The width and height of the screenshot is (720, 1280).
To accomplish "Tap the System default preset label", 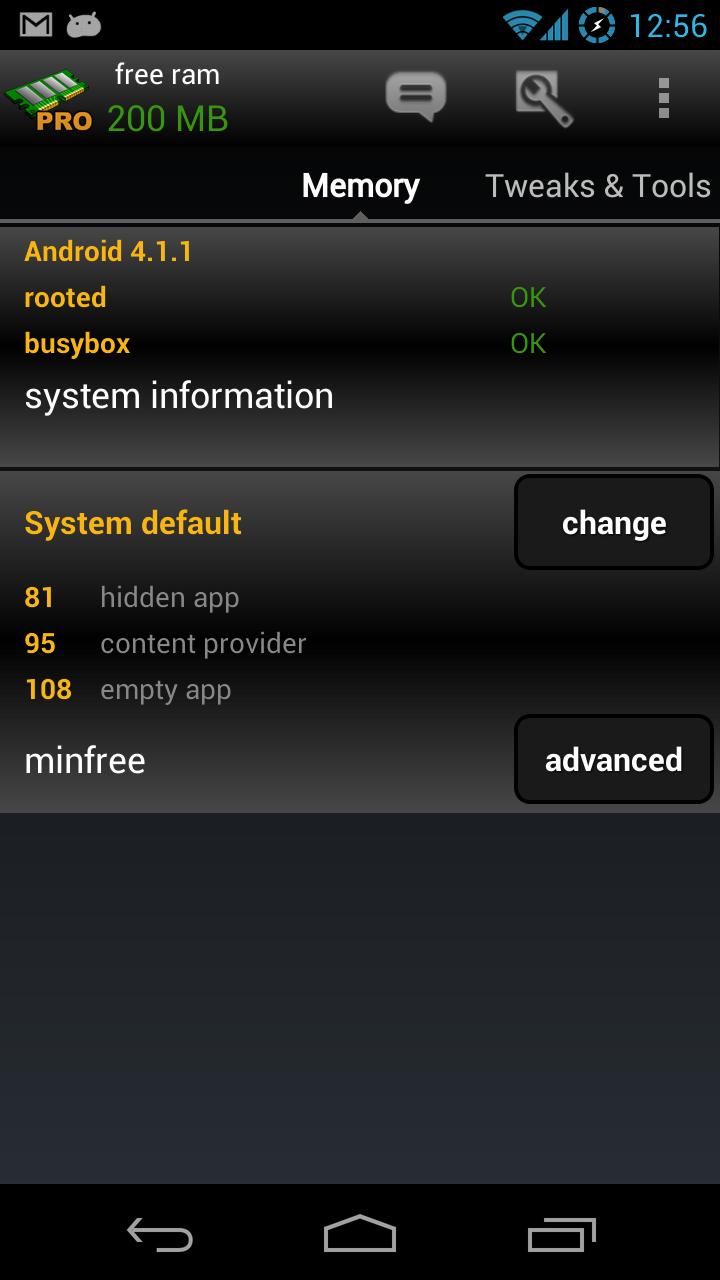I will click(x=133, y=523).
